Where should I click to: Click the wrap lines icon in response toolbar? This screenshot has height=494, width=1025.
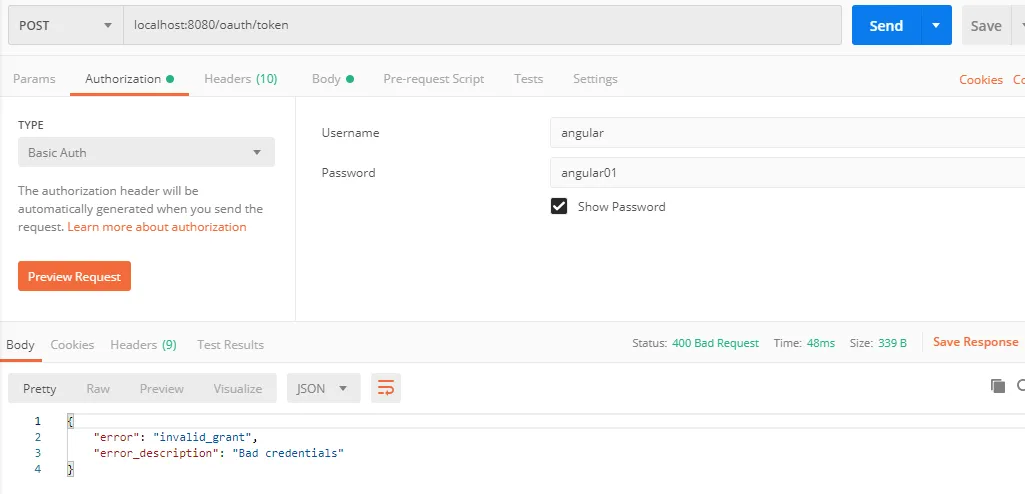point(386,388)
